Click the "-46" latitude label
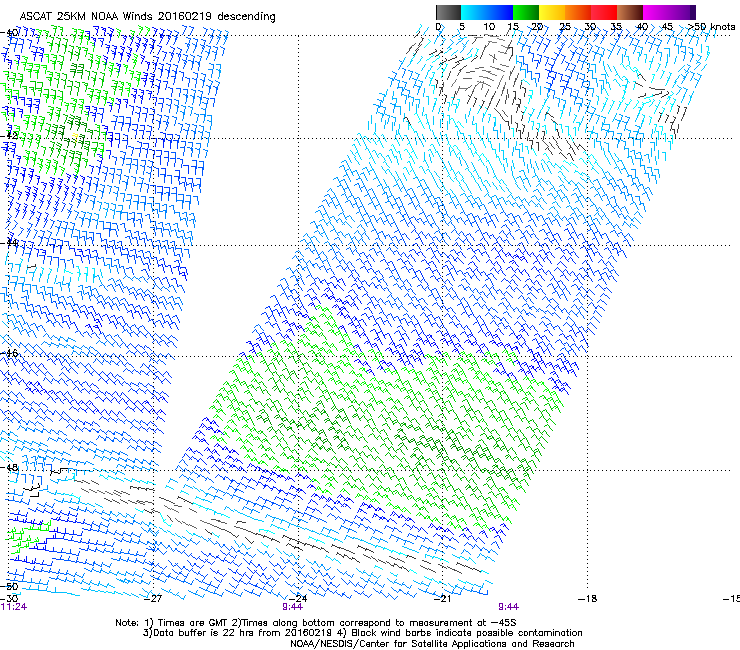740x650 pixels. pos(9,353)
